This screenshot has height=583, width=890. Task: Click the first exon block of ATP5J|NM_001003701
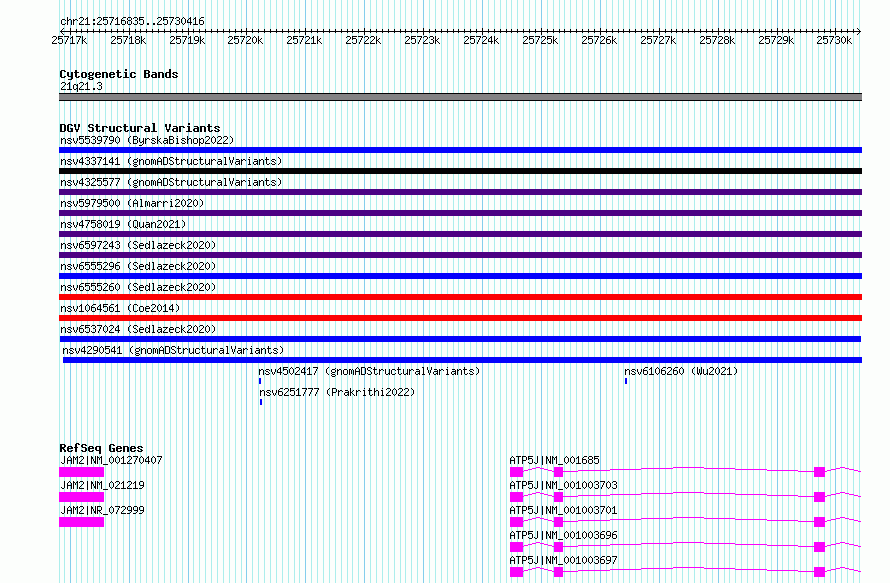click(517, 522)
